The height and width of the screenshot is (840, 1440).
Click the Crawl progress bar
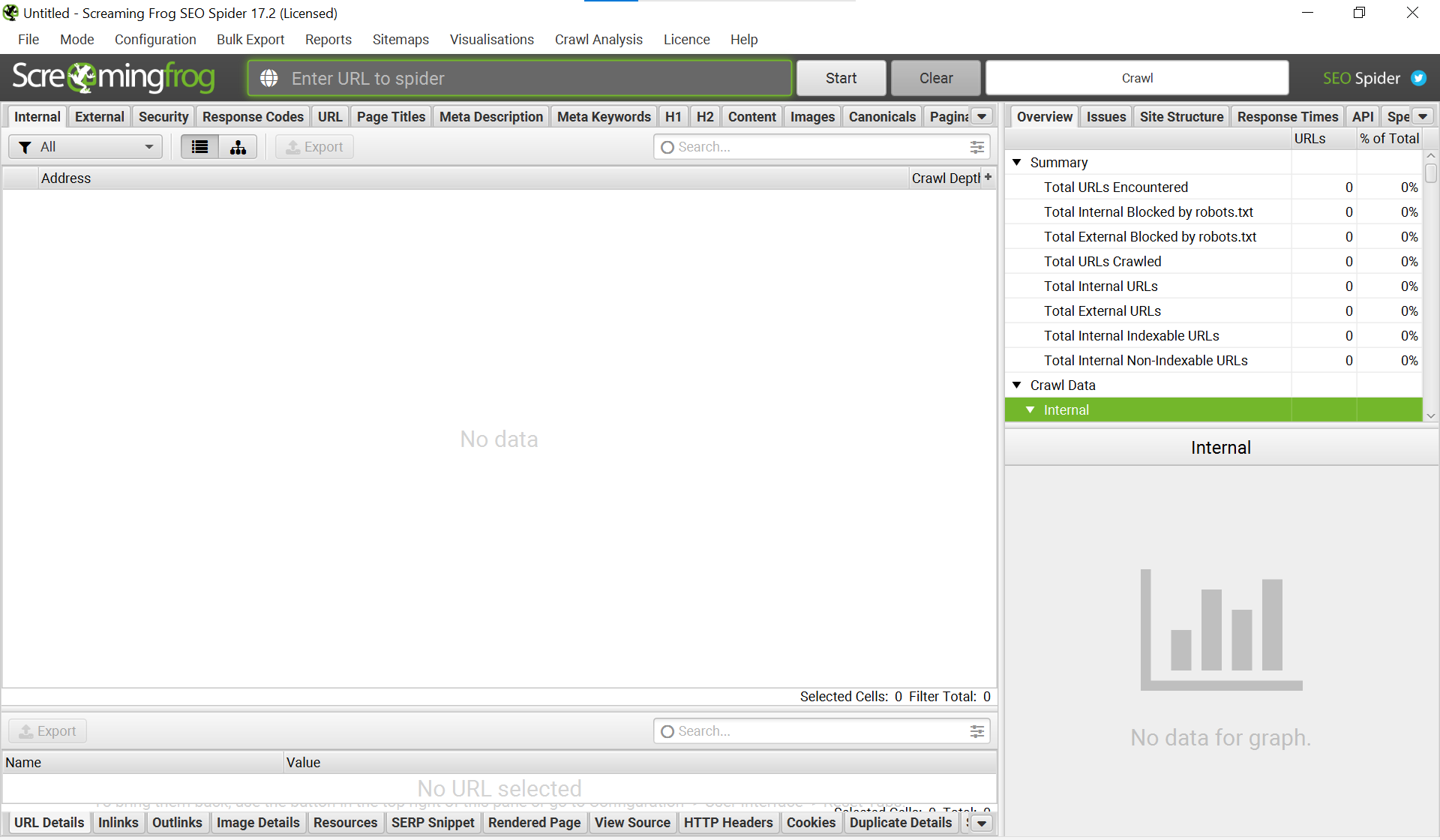click(1137, 78)
